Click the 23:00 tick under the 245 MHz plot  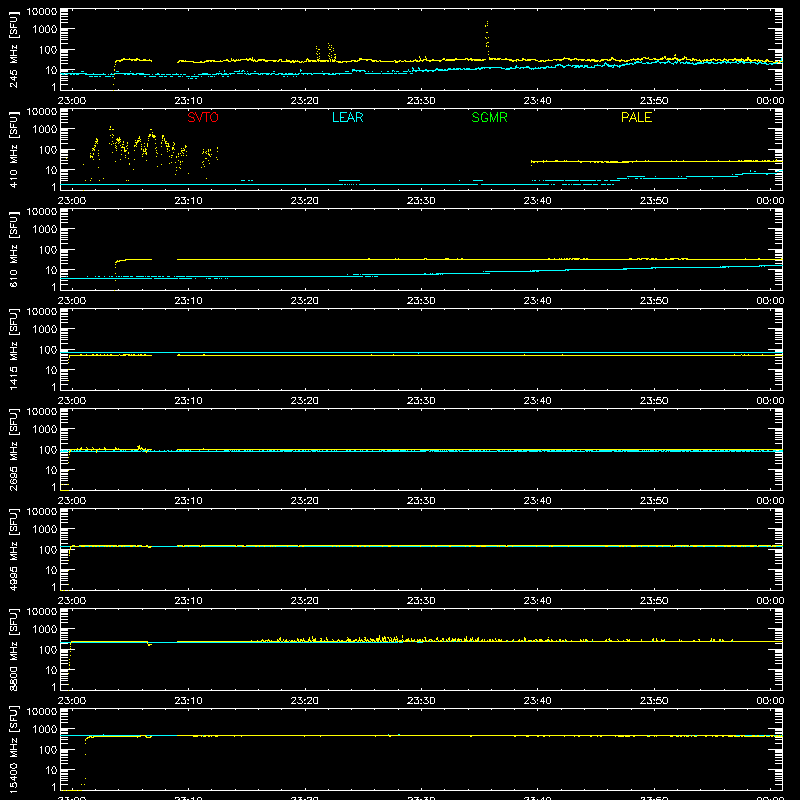tap(71, 101)
